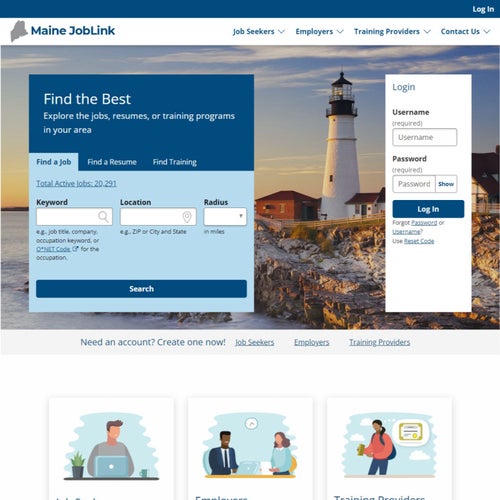This screenshot has height=500, width=500.
Task: Focus the Password input field
Action: pos(414,184)
